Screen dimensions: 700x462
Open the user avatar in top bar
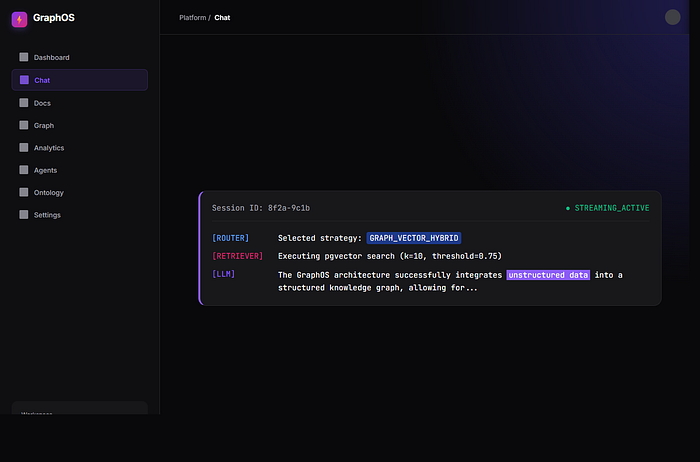click(x=672, y=17)
